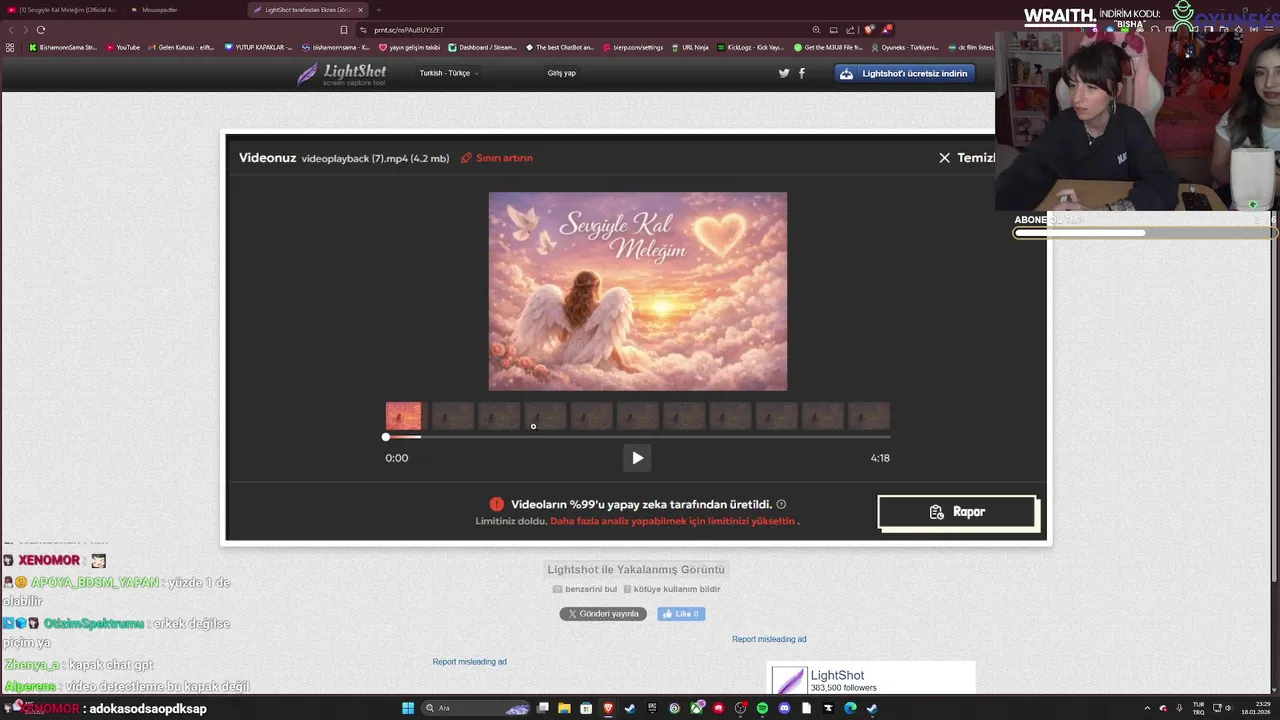Viewport: 1280px width, 720px height.
Task: Open the KickLogz bookmark
Action: (750, 47)
